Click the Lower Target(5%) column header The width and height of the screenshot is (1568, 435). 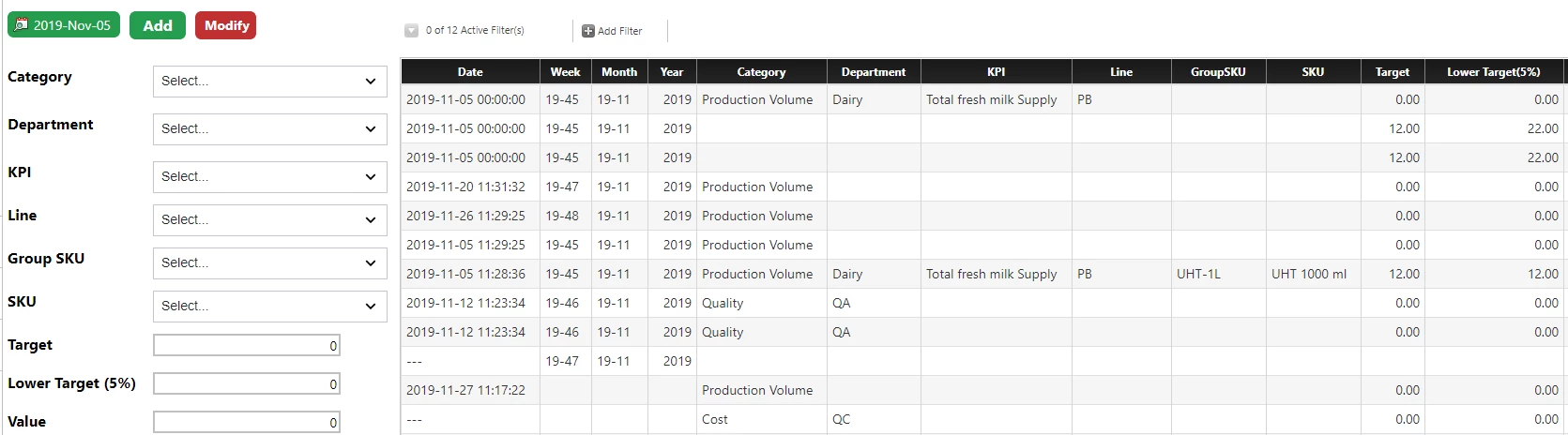coord(1494,71)
